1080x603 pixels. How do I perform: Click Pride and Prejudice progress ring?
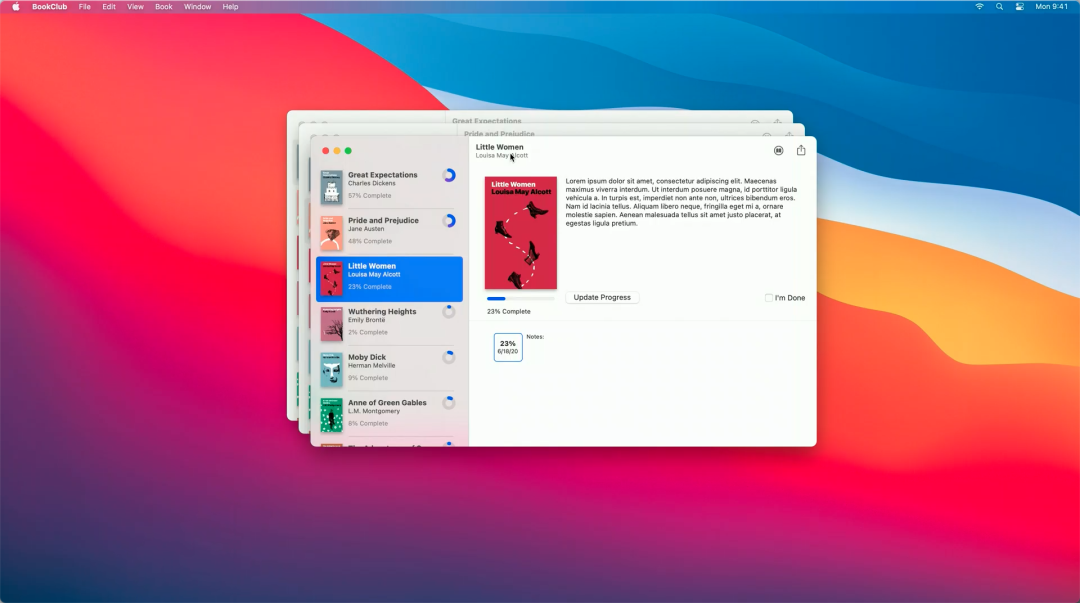pos(449,221)
